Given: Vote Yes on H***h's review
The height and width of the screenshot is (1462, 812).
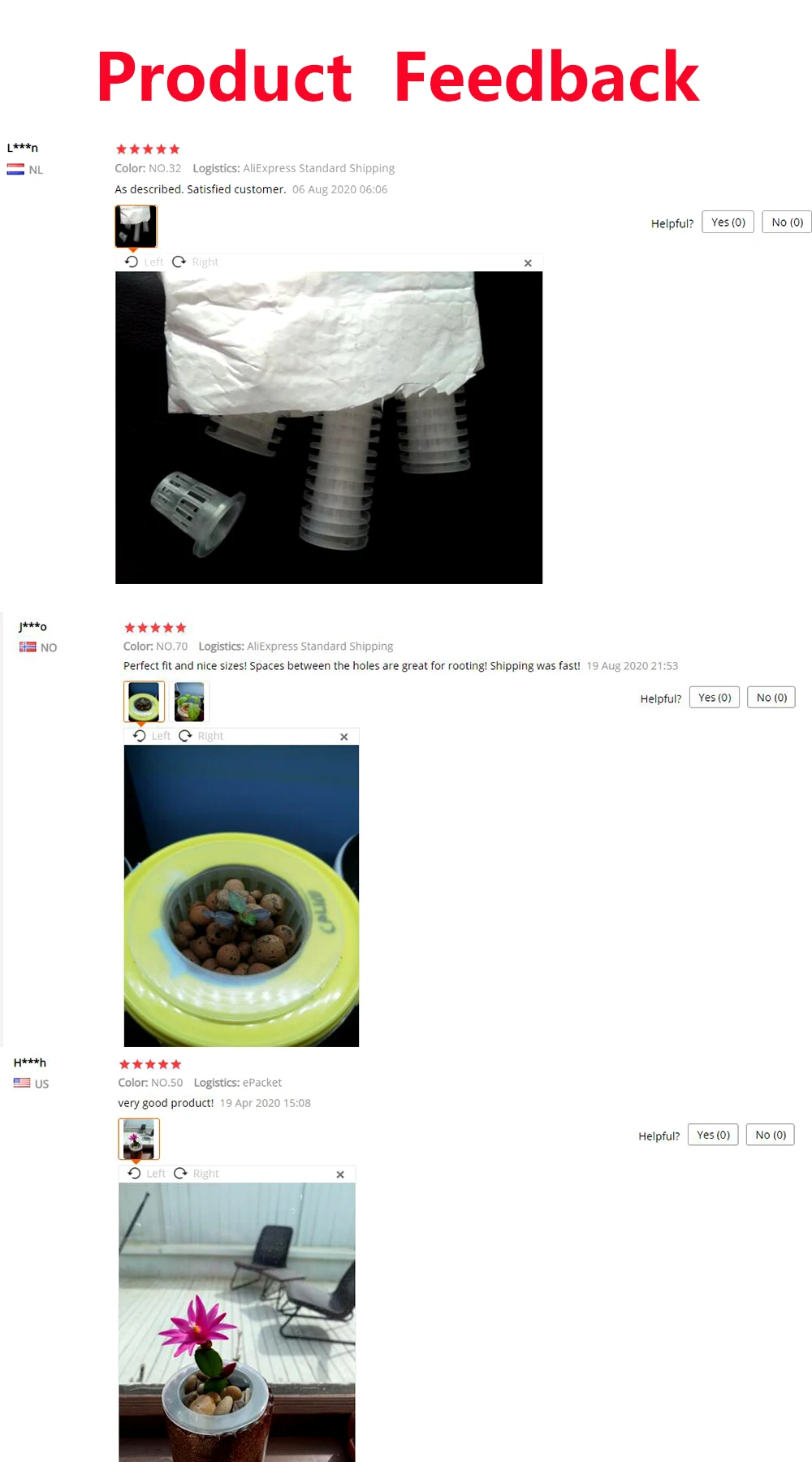Looking at the screenshot, I should coord(713,1135).
